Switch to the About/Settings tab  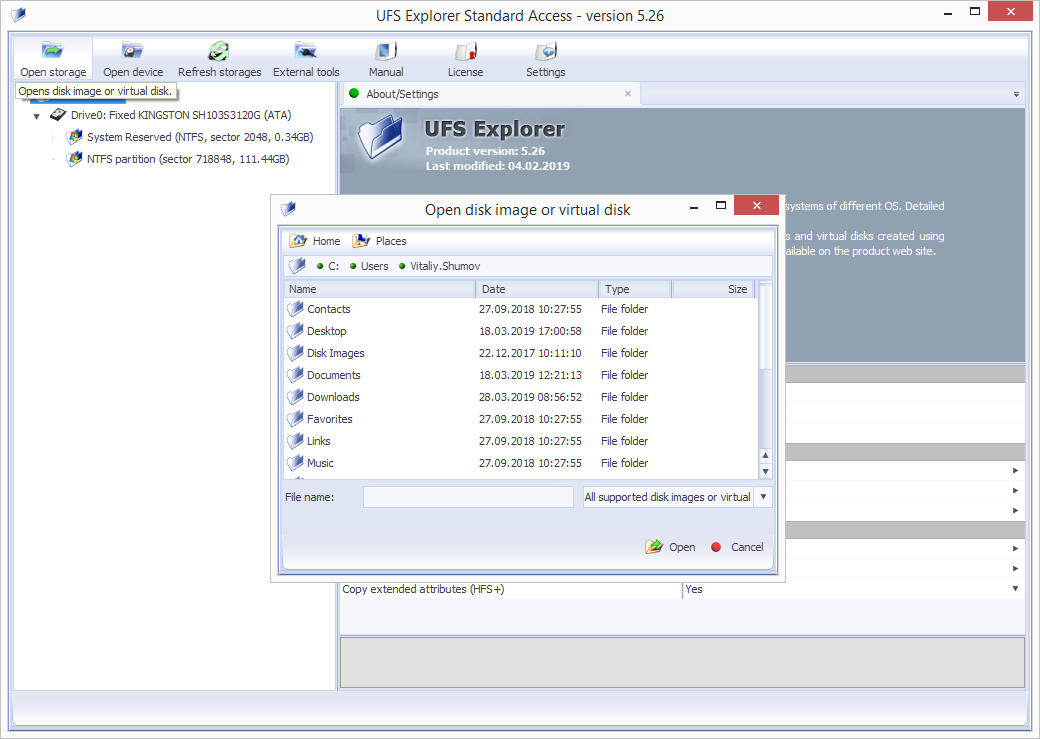point(402,94)
